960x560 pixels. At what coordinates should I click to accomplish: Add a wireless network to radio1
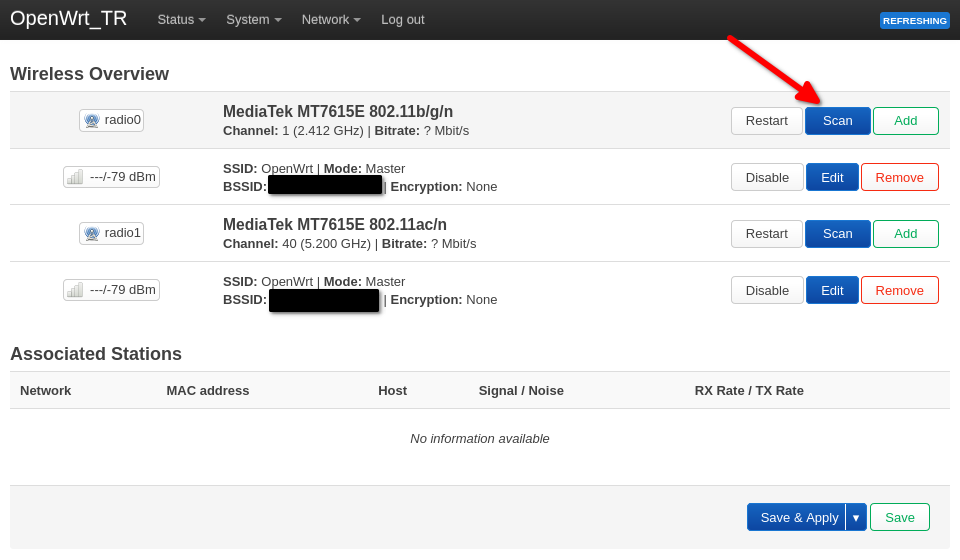pos(906,234)
